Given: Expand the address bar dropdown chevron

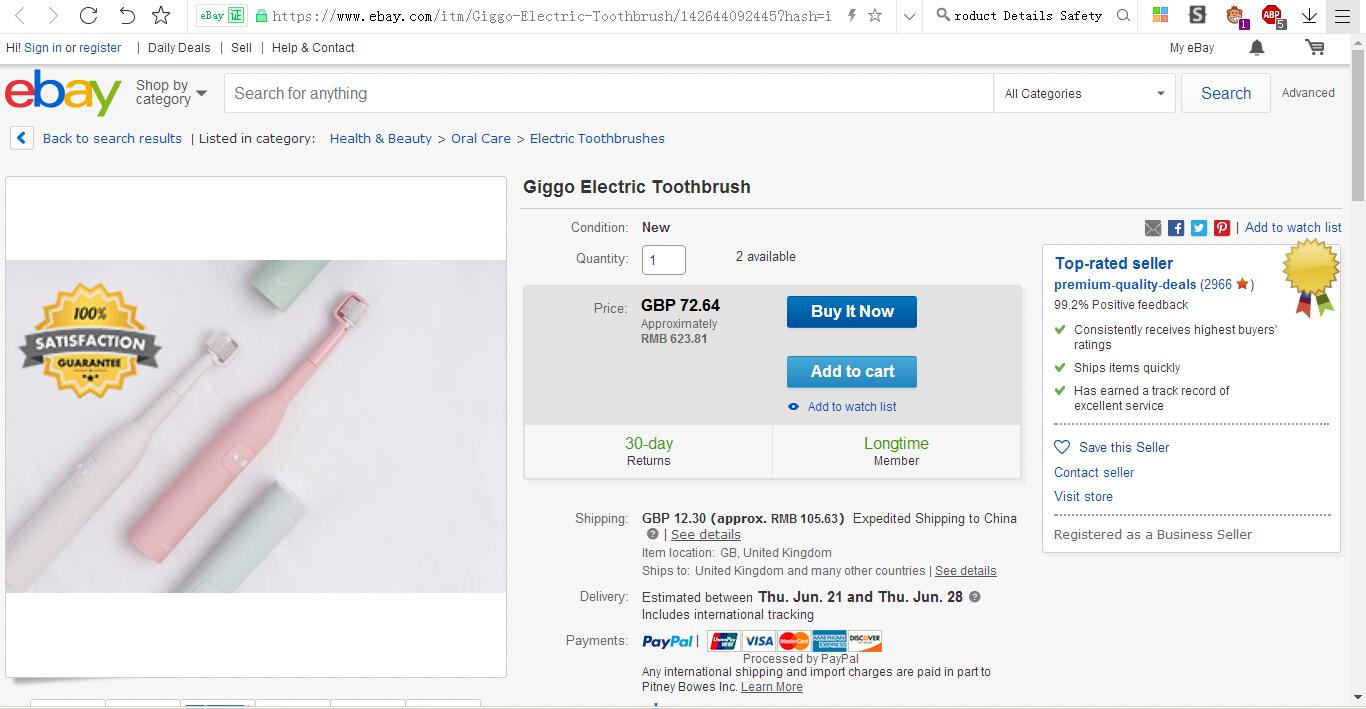Looking at the screenshot, I should coord(908,15).
